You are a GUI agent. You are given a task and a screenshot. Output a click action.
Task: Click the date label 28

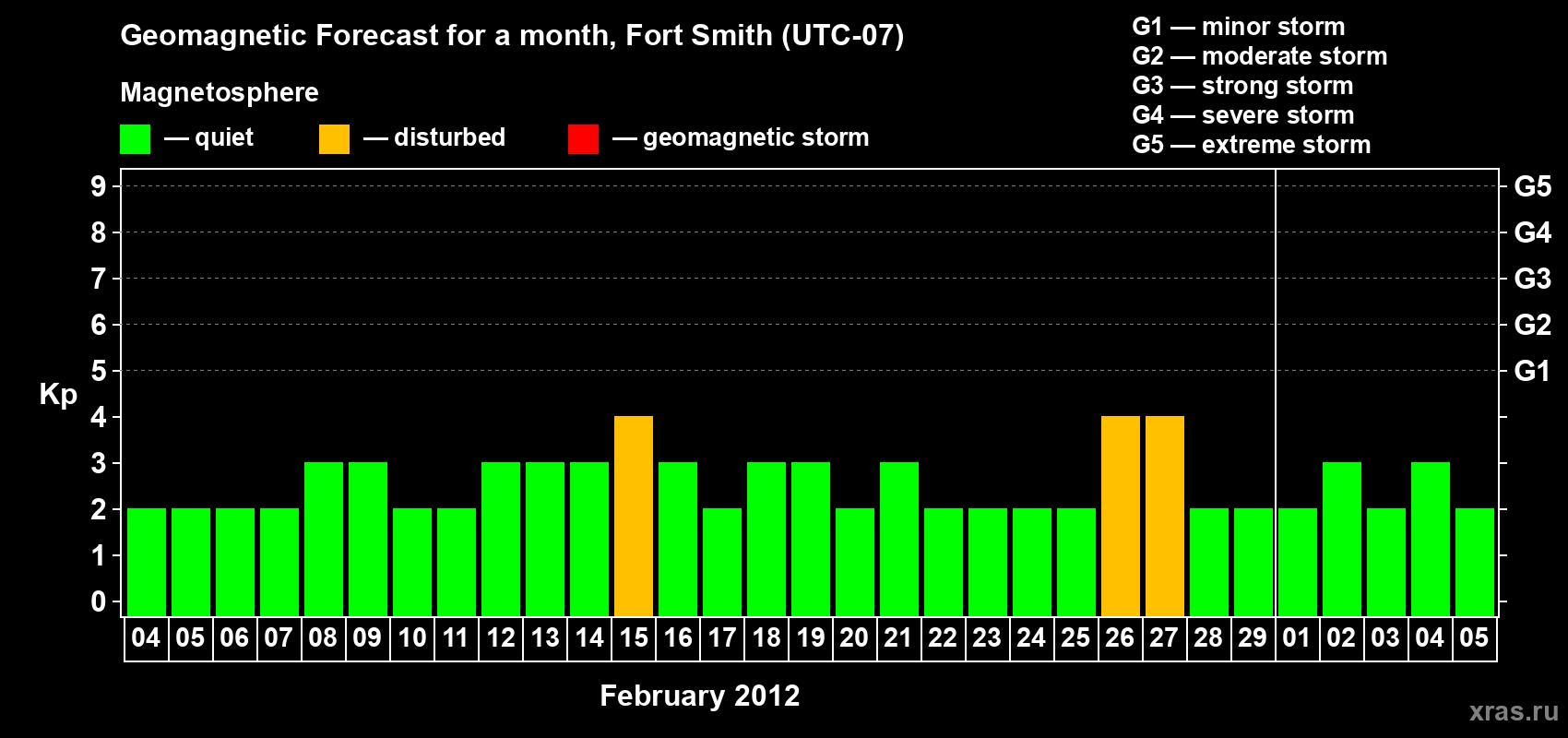tap(1209, 638)
